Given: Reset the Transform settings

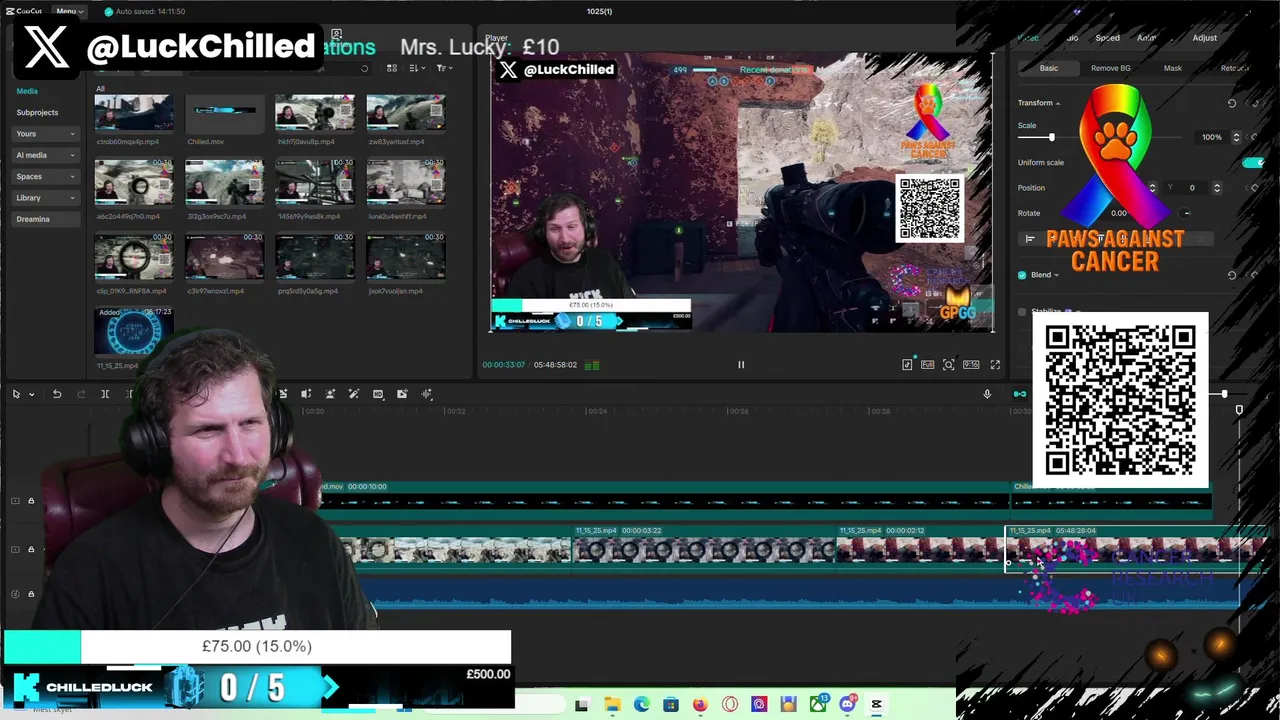Looking at the screenshot, I should pos(1232,103).
